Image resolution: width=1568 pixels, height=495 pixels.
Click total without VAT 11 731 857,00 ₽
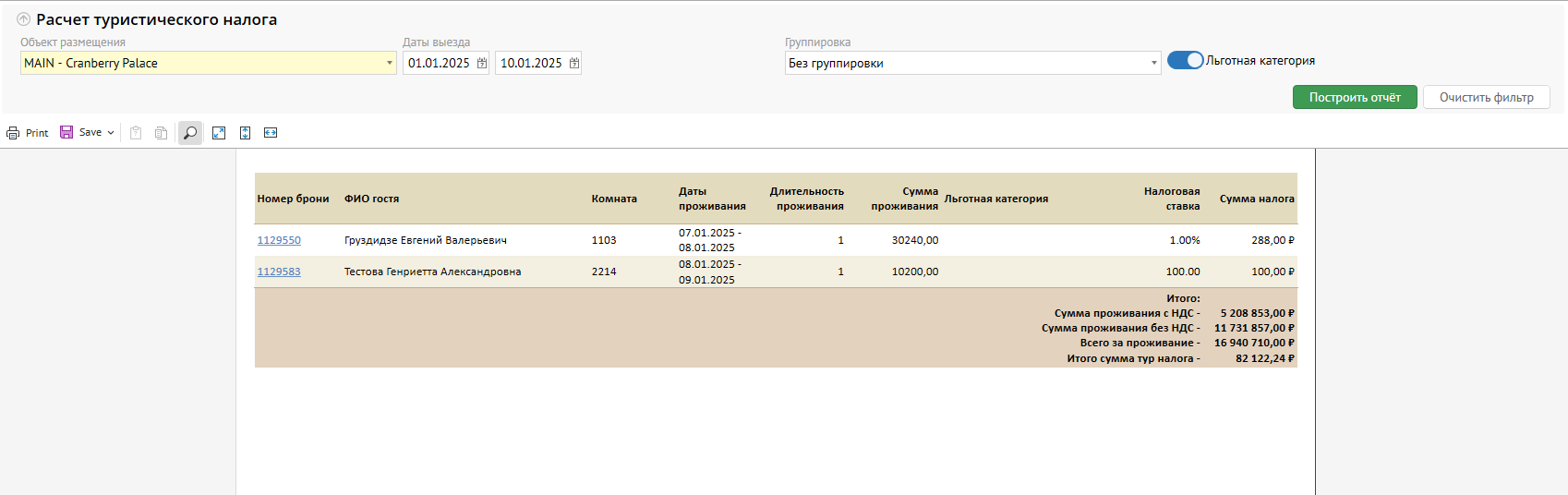click(x=1254, y=328)
